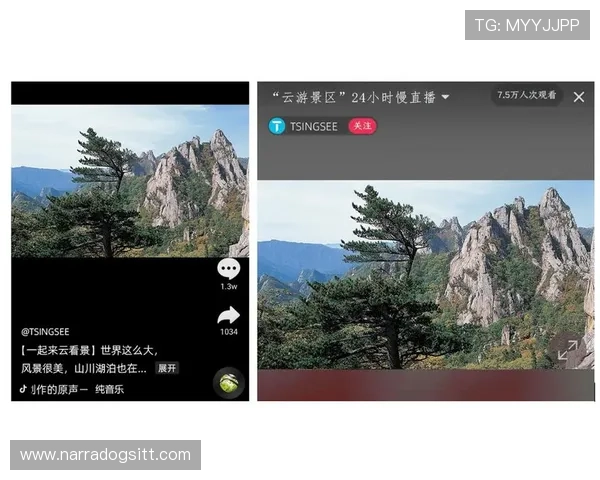Follow TSINGSEE with the red 关注 button
Screen dimensions: 600x480
coord(362,126)
